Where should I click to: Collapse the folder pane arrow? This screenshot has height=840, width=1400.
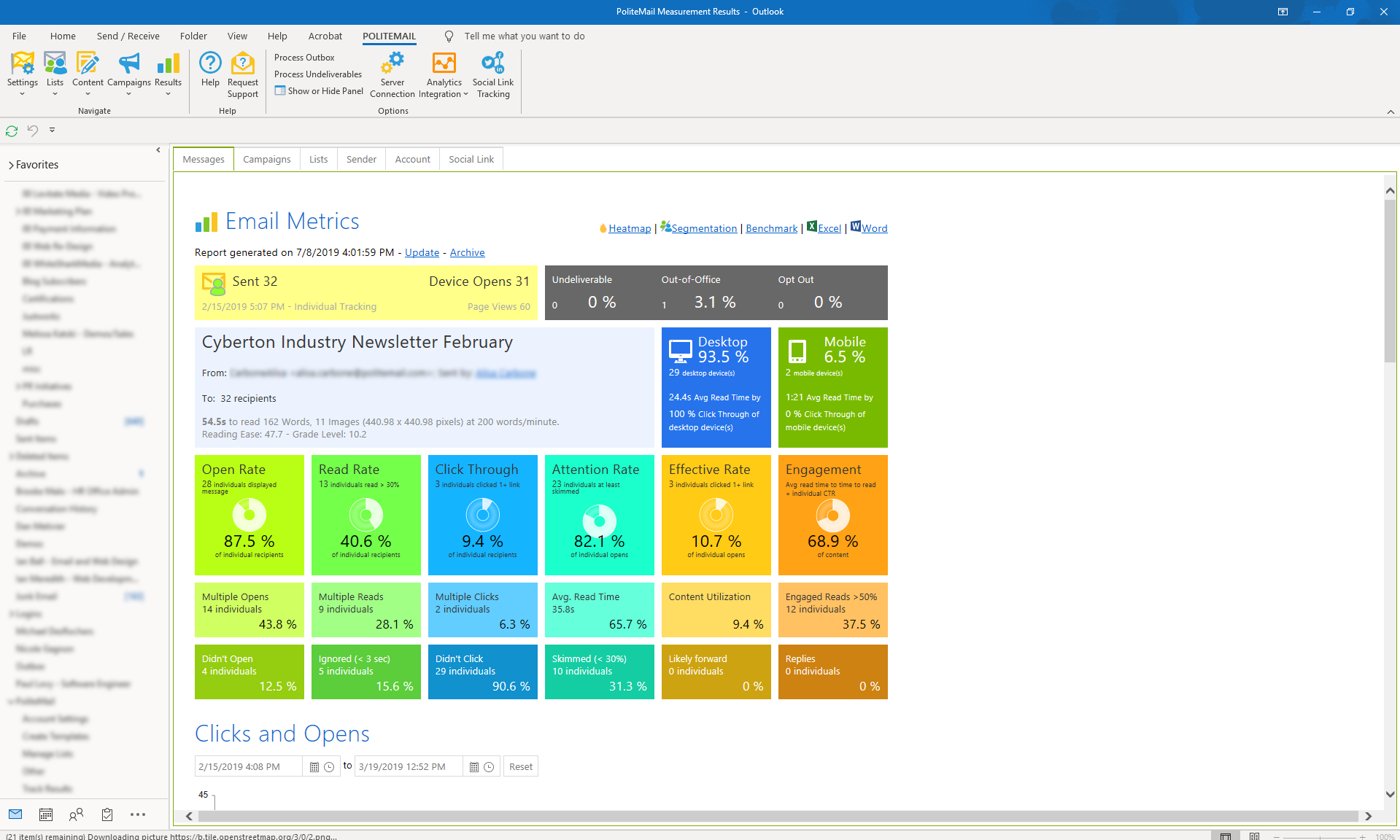[x=158, y=150]
